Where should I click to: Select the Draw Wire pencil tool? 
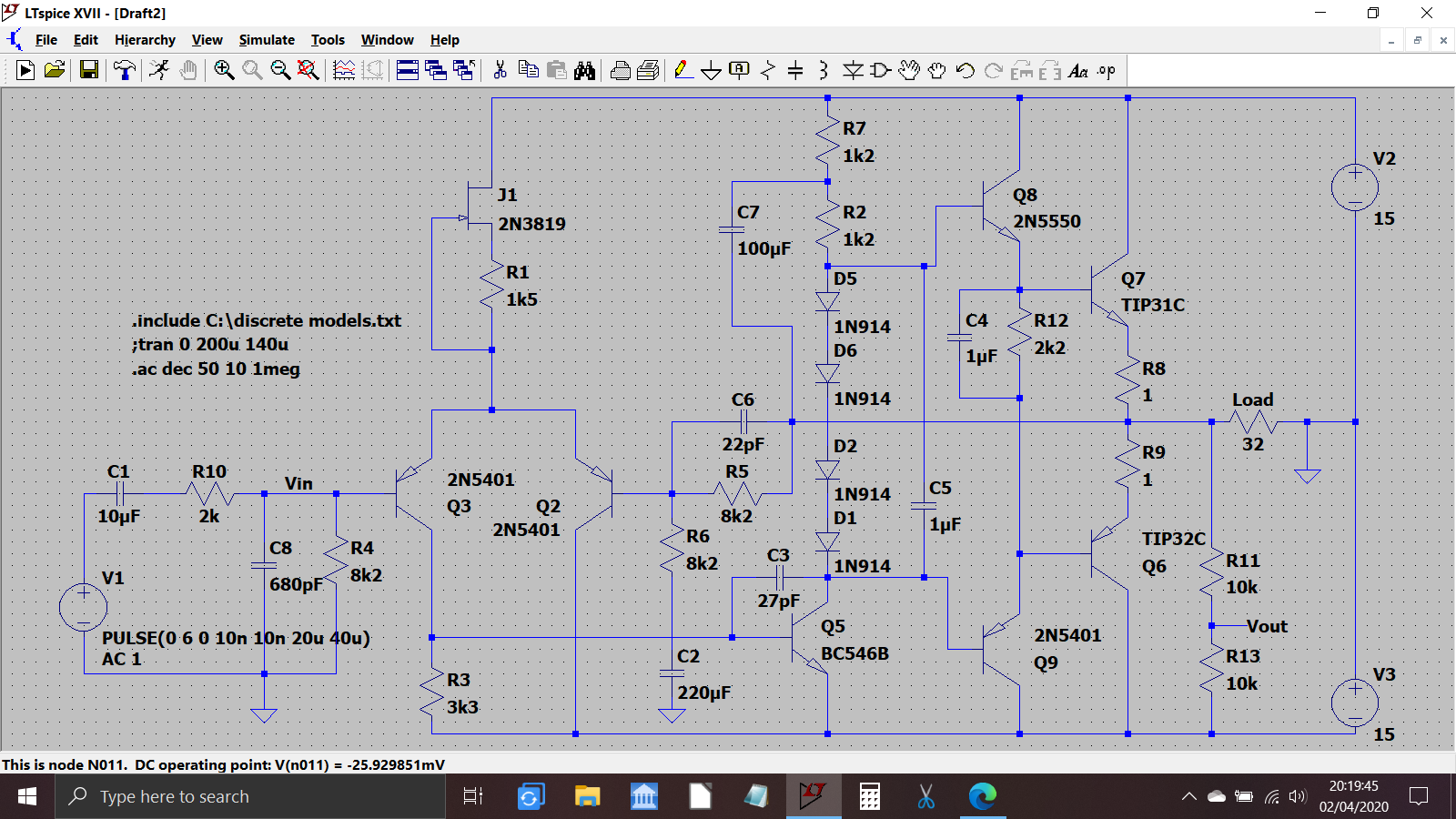683,70
